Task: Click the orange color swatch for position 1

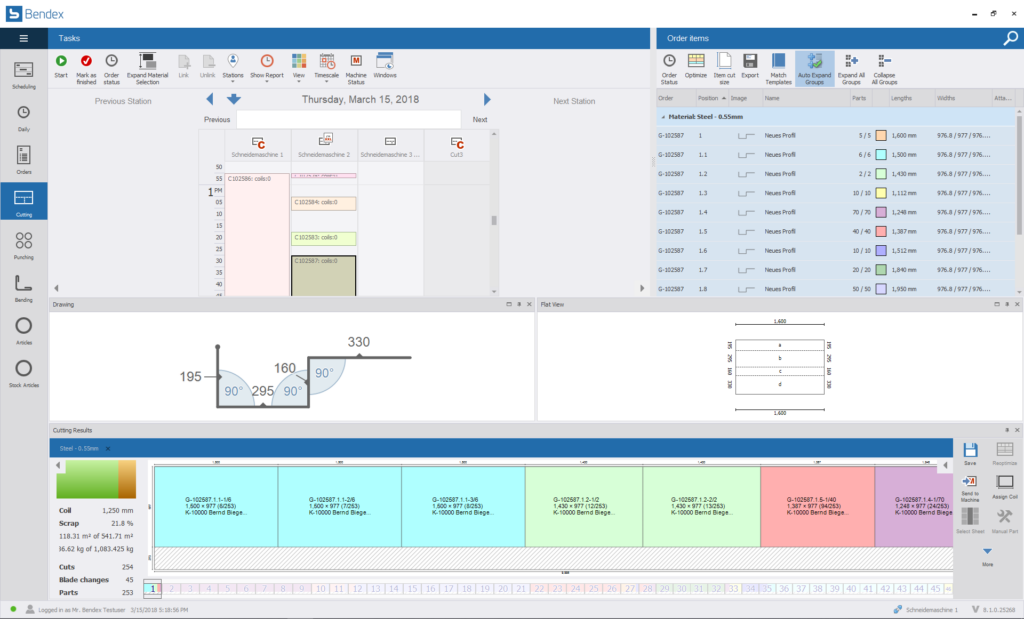Action: (881, 135)
